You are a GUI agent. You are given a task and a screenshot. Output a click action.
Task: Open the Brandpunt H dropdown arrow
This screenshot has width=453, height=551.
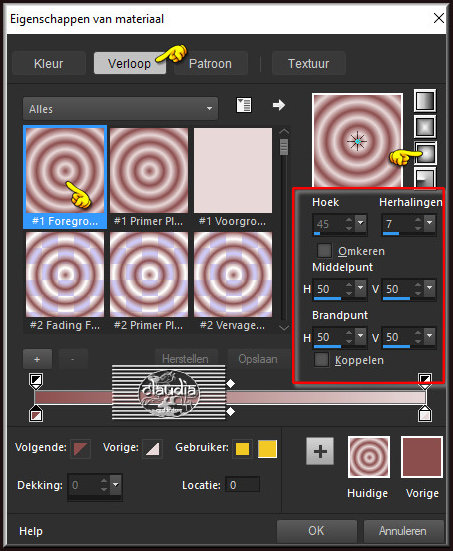(x=361, y=336)
